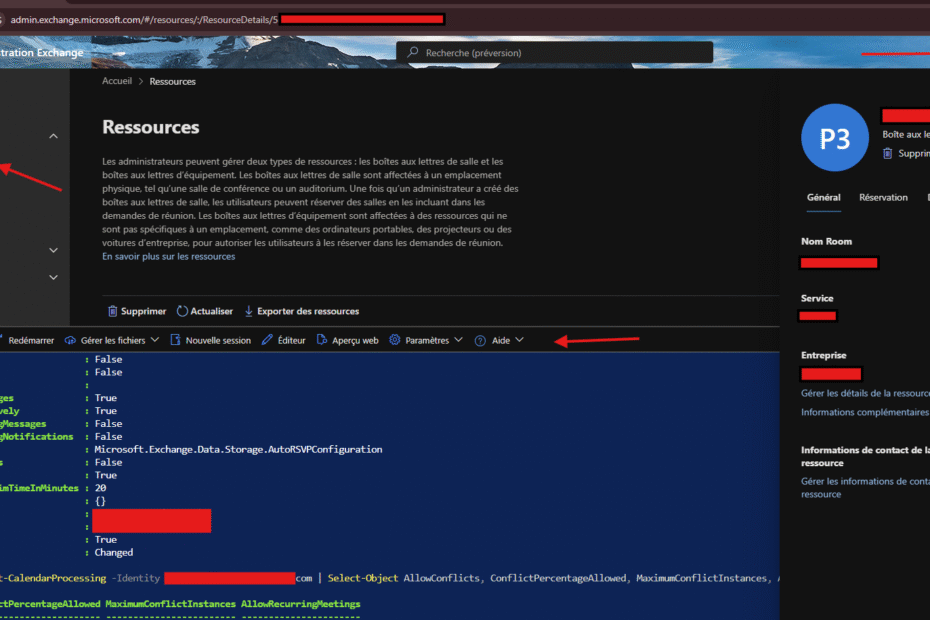The image size is (930, 620).
Task: Refresh the list with the Actualiser icon
Action: [x=182, y=311]
